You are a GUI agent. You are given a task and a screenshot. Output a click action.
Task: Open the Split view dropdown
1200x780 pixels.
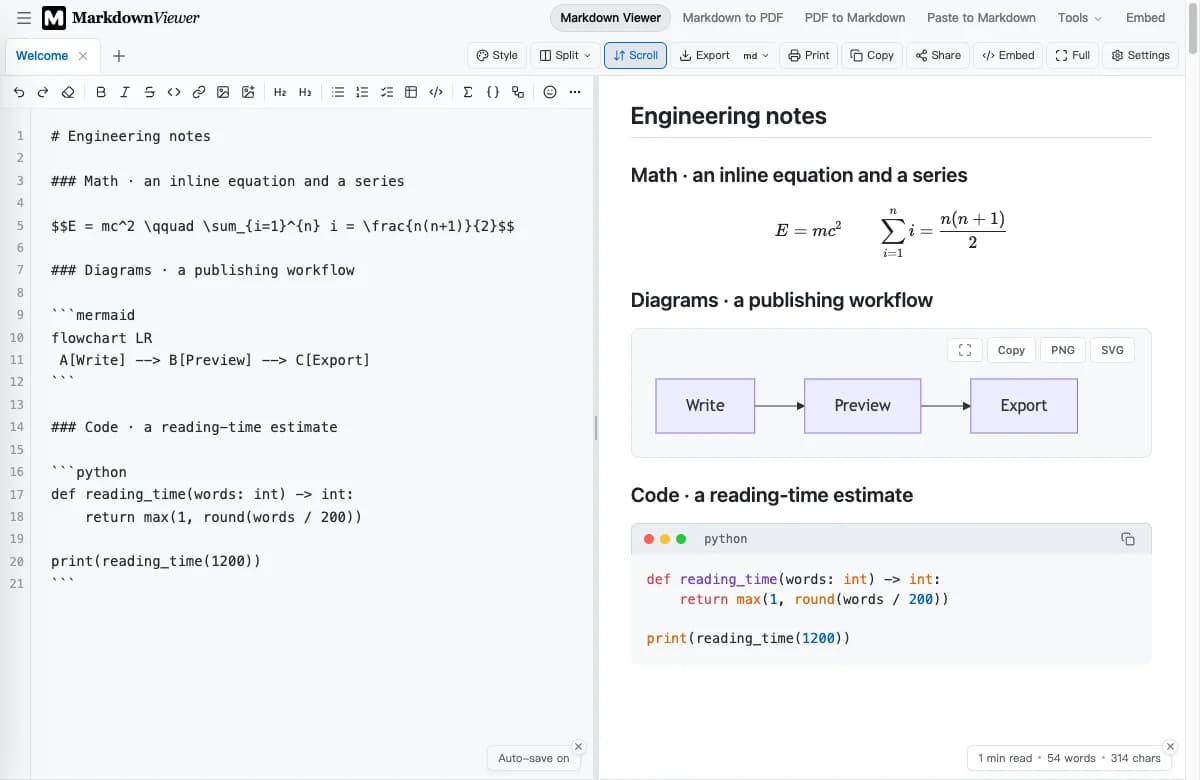[565, 55]
